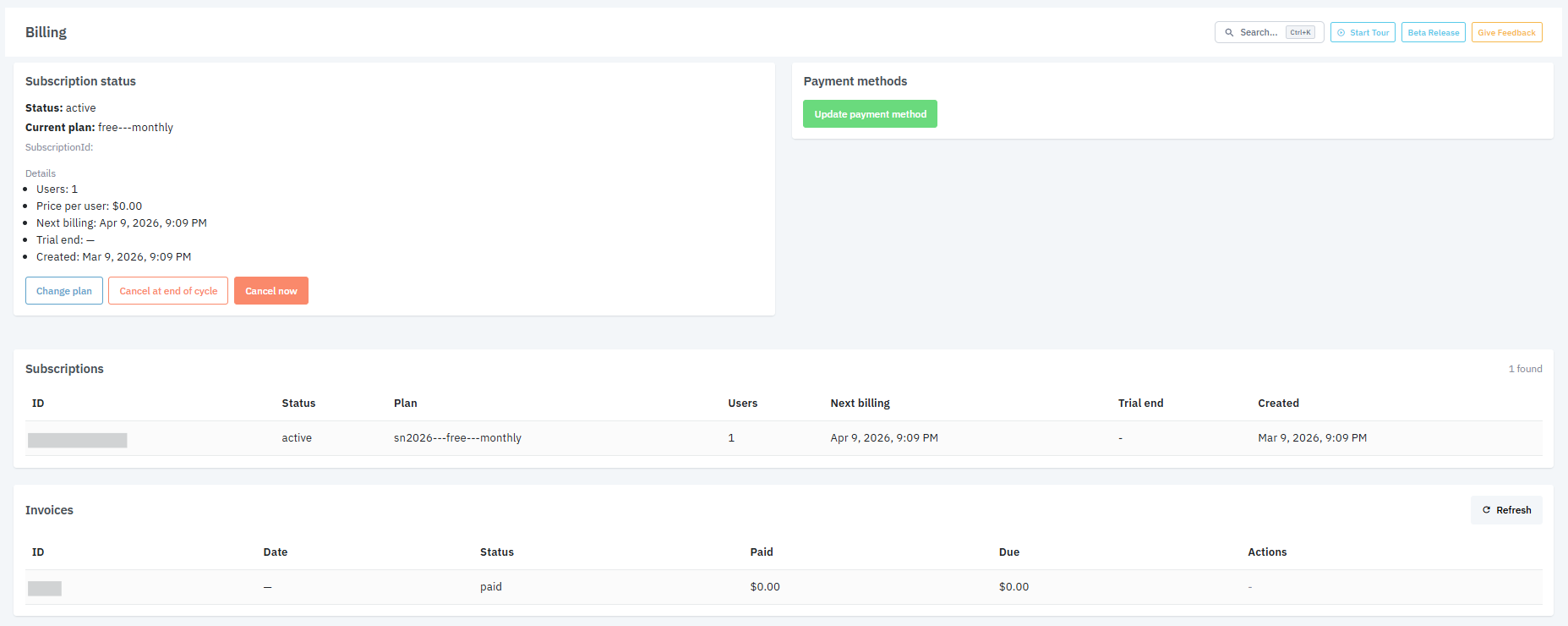Click the redacted subscription ID in Subscriptions
Image resolution: width=1568 pixels, height=626 pixels.
tap(78, 440)
